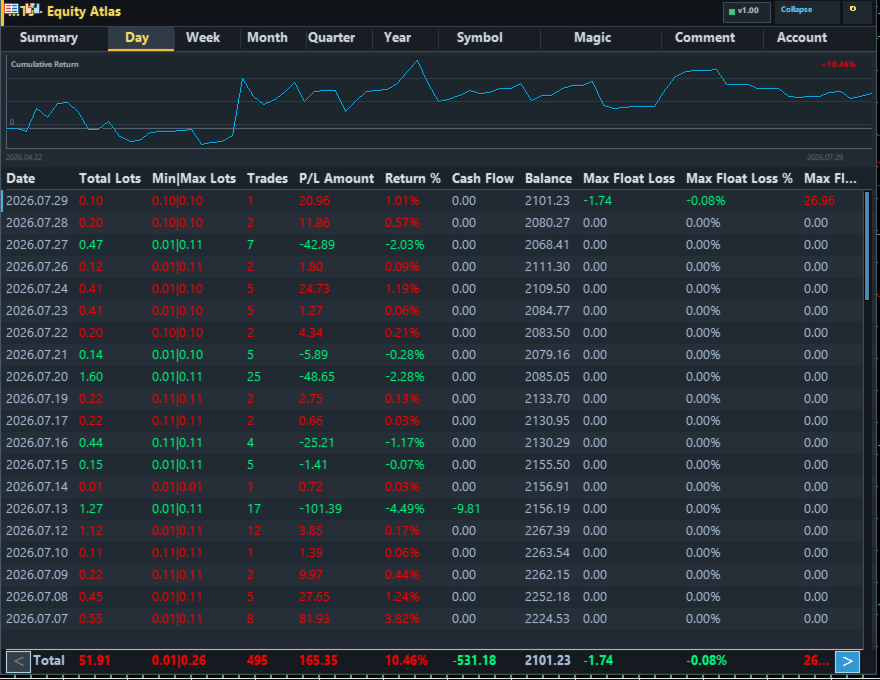Show the Quarter breakdown tab

click(x=332, y=38)
